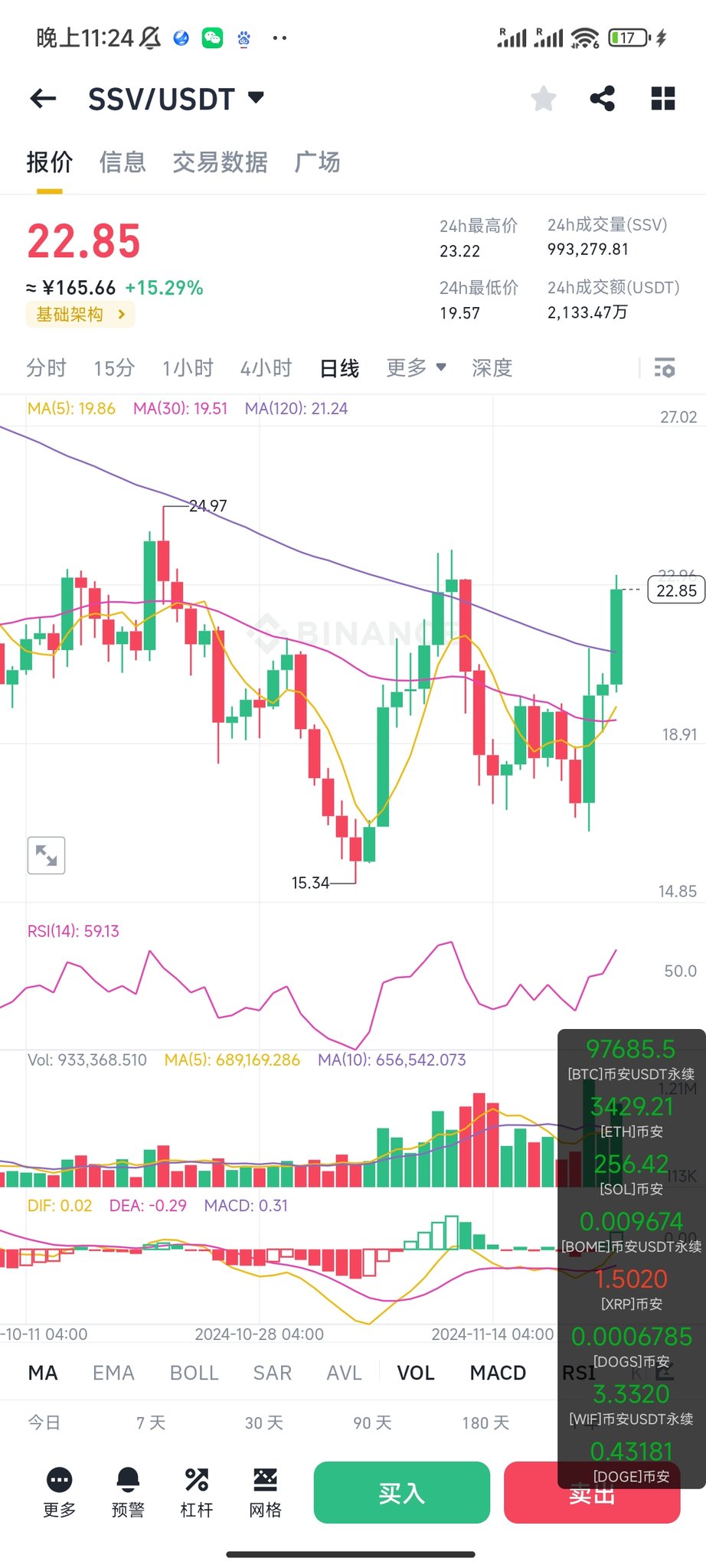
Task: Select the 30 天 performance range
Action: 264,1423
